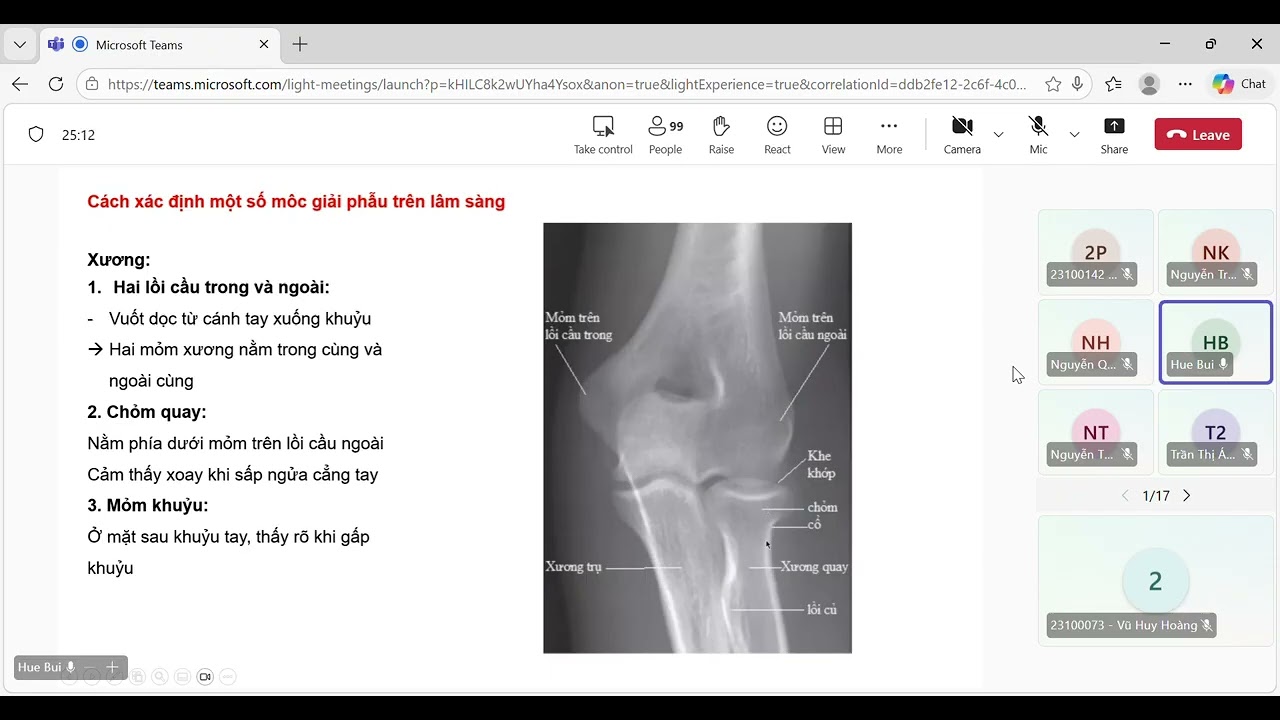Open the More options ellipsis menu
This screenshot has width=1280, height=720.
coord(889,135)
